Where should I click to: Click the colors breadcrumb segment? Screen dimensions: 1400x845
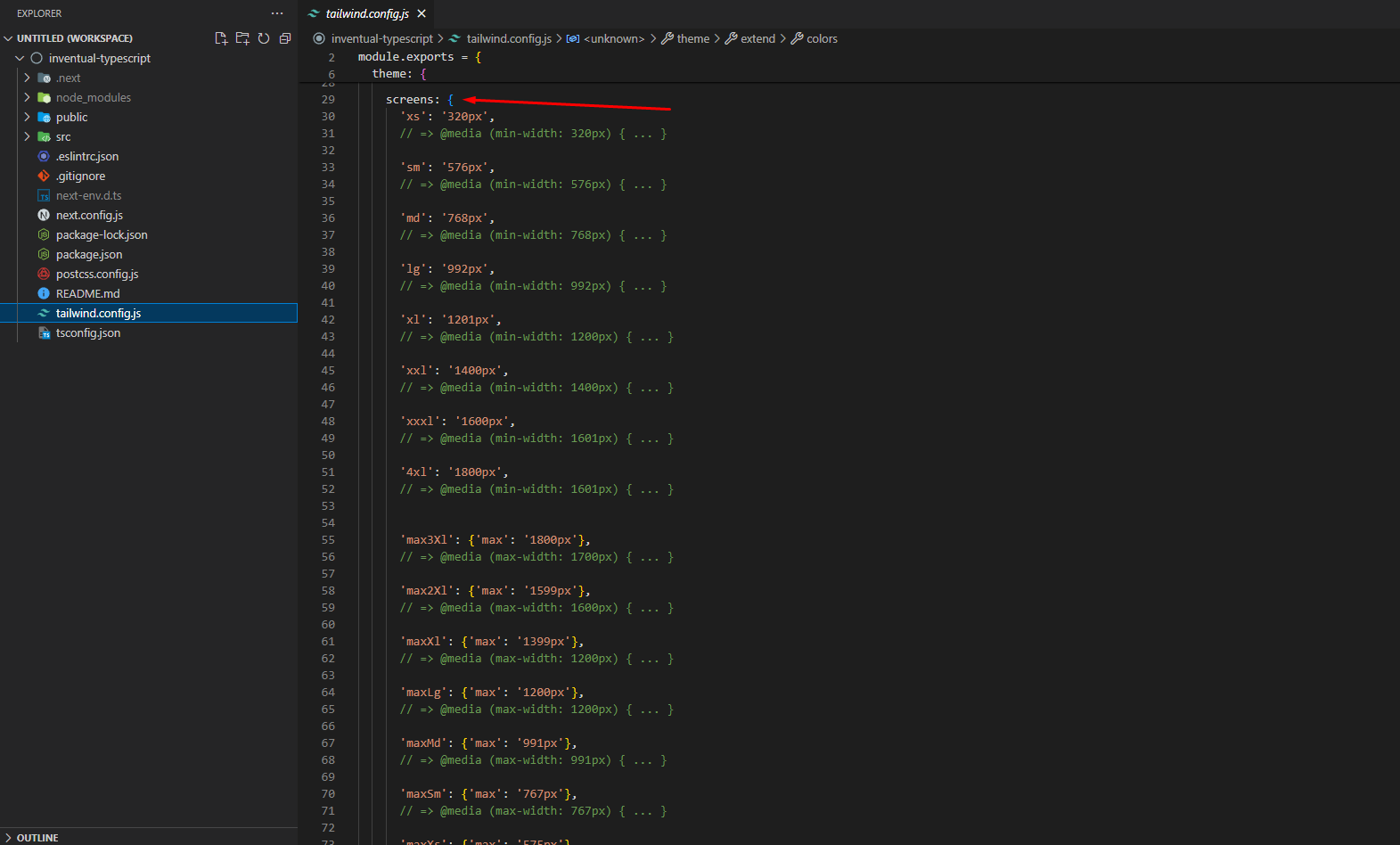click(x=822, y=38)
